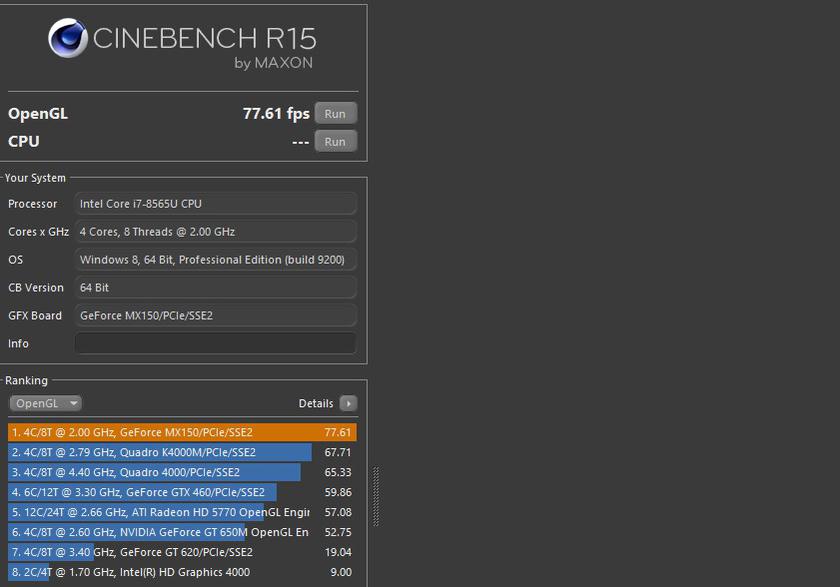Select the top ranking GeForce MX150 entry
The image size is (840, 587).
coord(182,433)
